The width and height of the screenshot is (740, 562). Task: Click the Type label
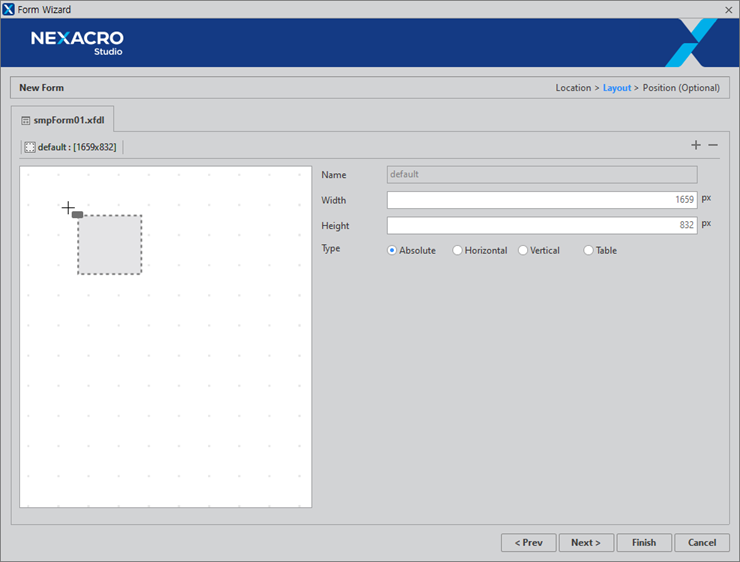(331, 249)
